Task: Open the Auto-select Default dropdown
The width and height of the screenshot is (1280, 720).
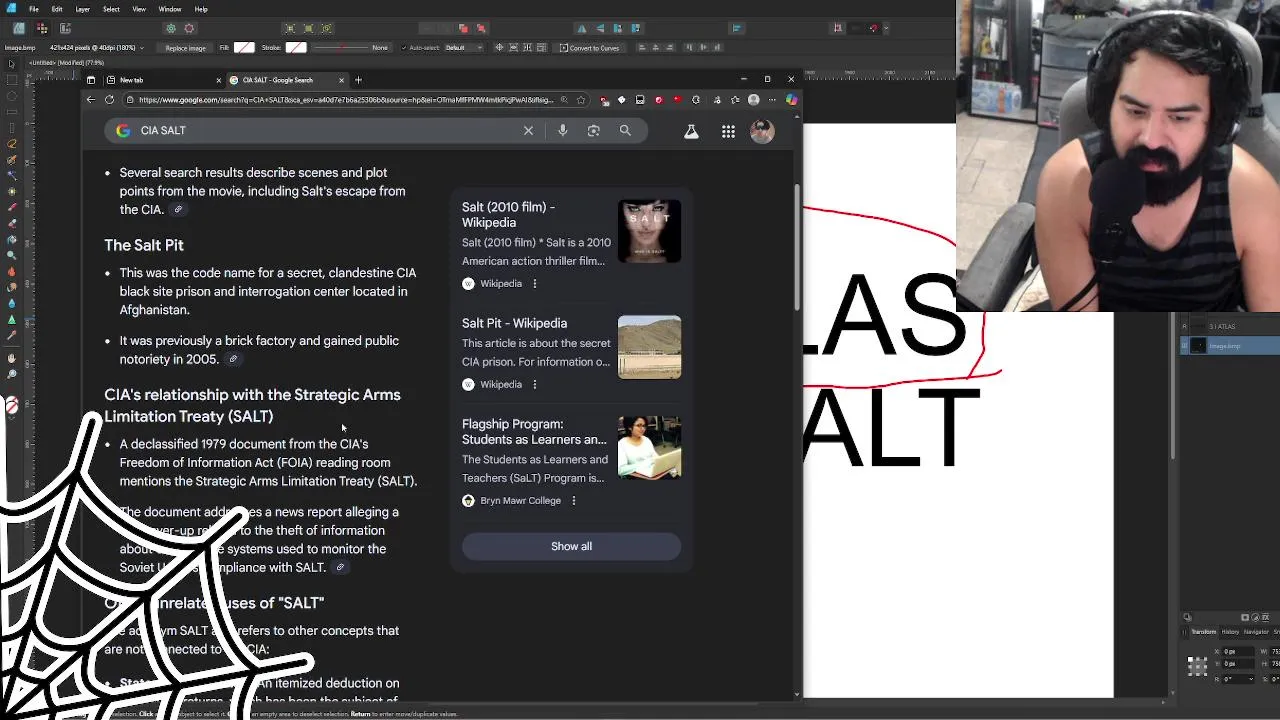Action: click(464, 48)
